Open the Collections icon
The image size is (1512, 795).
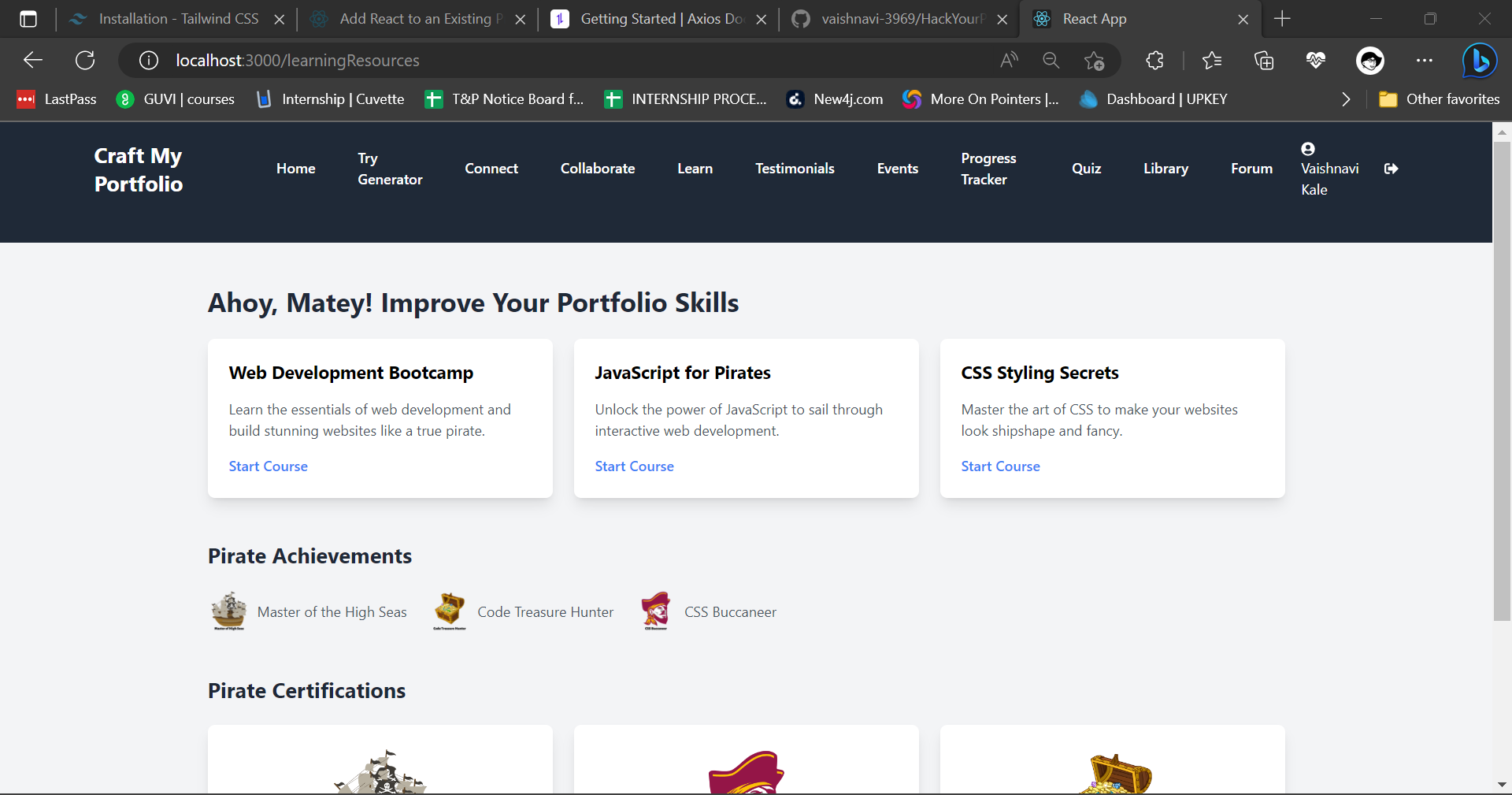coord(1264,61)
